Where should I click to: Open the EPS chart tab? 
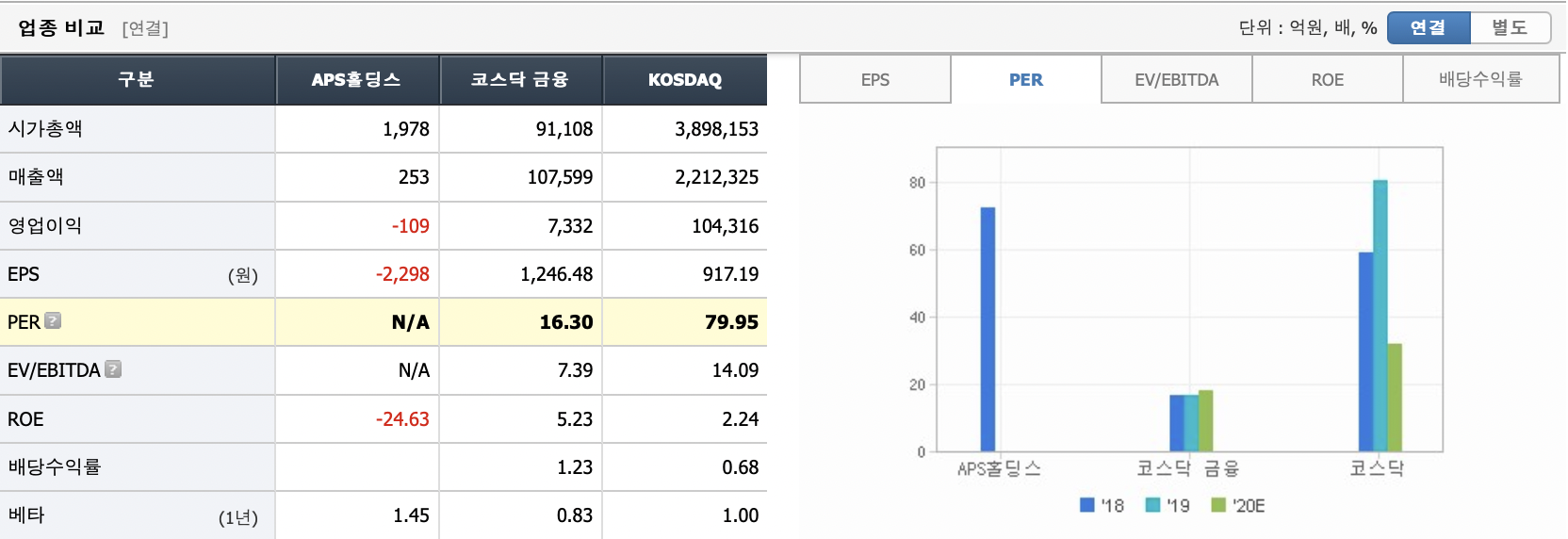tap(875, 80)
